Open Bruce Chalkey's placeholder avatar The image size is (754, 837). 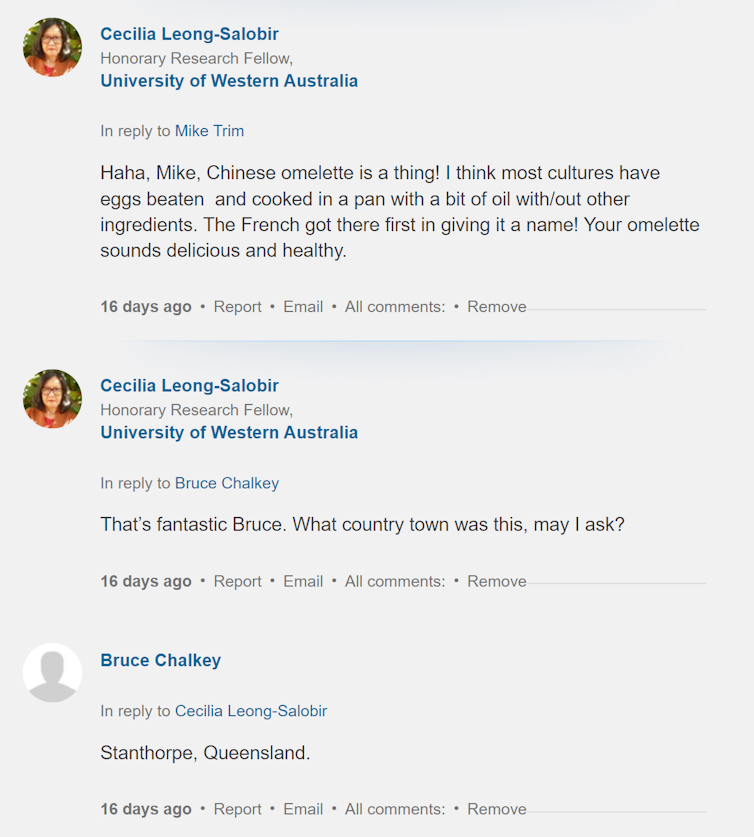pos(52,673)
